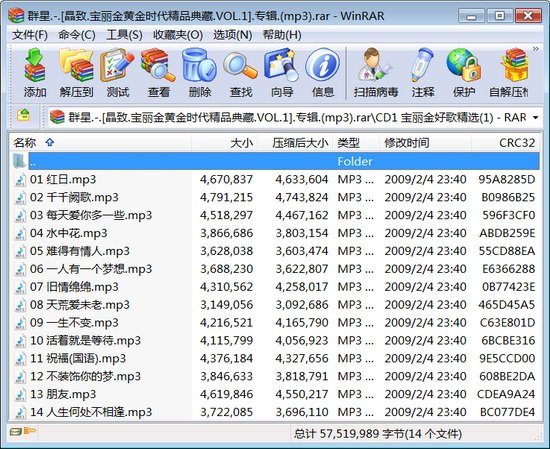
Task: Click the 添加 (Add) toolbar icon
Action: 35,73
